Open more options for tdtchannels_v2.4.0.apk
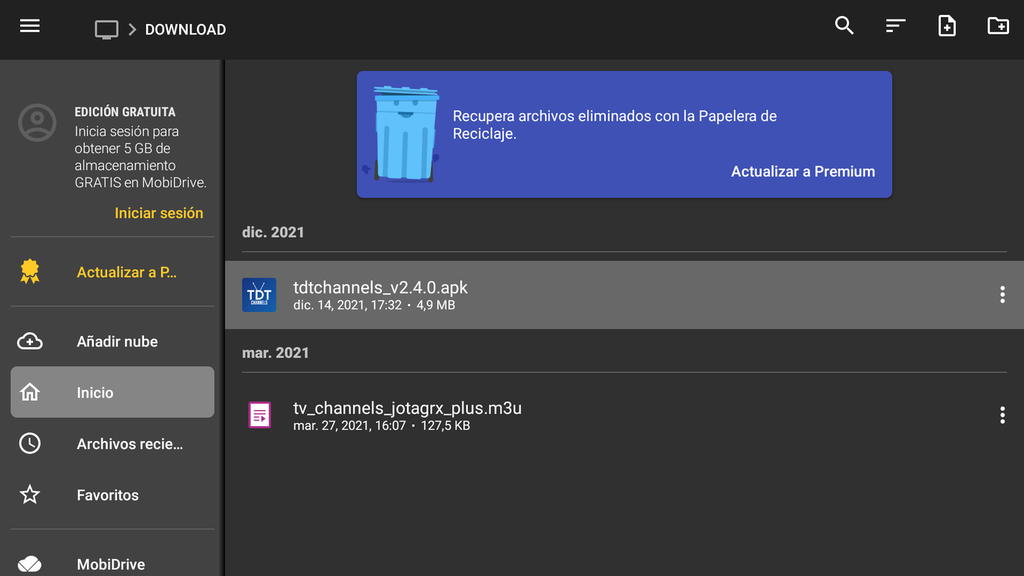 point(1002,295)
